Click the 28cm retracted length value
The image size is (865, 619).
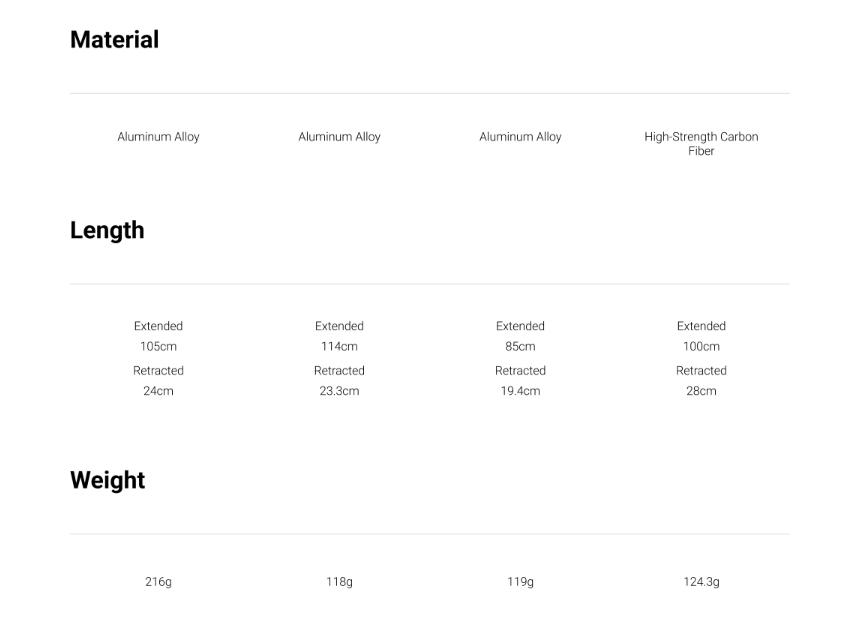tap(701, 391)
